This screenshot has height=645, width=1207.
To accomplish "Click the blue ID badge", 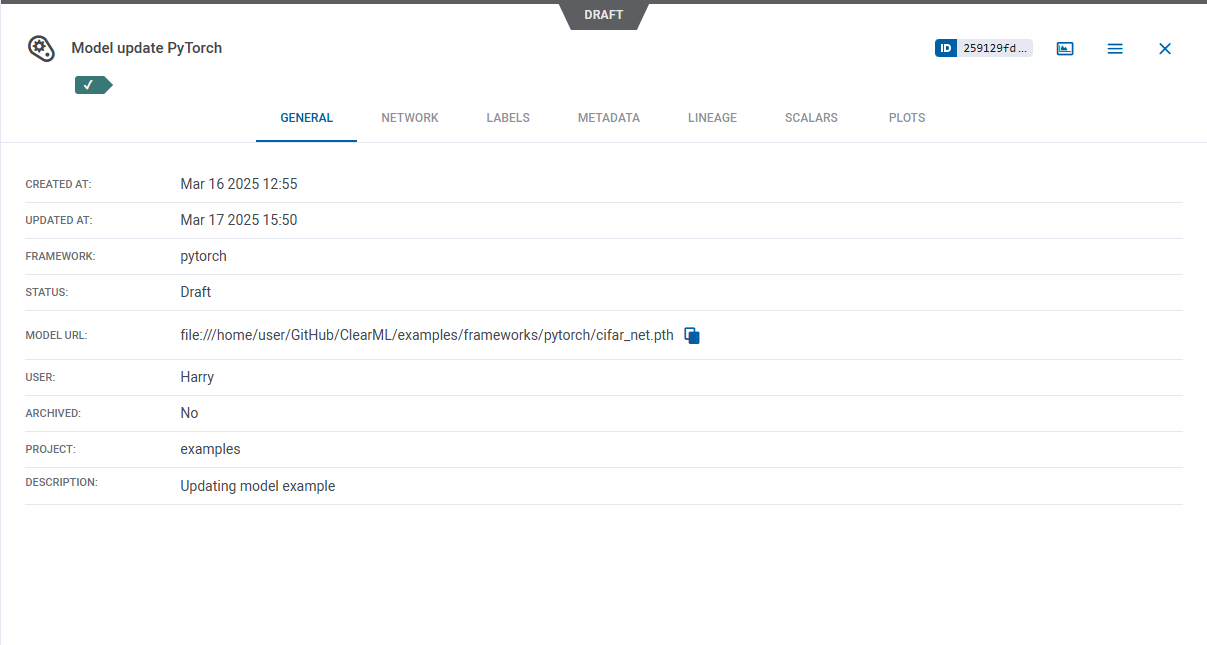I will coord(946,48).
